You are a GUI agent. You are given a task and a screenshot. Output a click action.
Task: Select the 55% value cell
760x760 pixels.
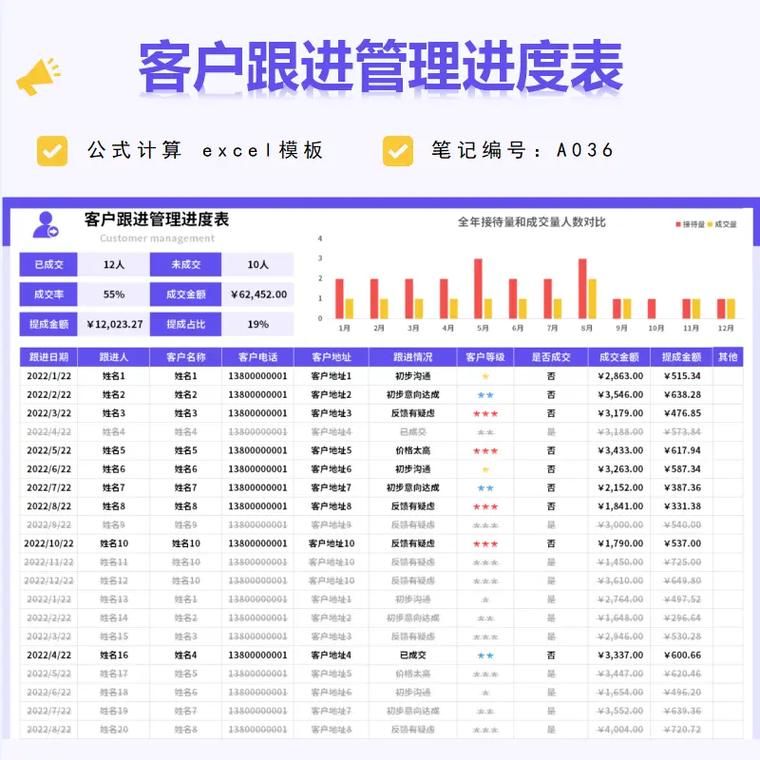113,294
